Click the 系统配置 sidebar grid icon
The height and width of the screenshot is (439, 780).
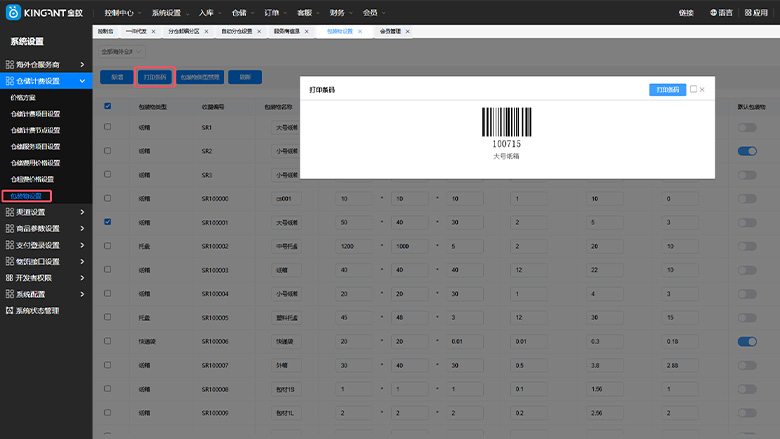point(9,294)
